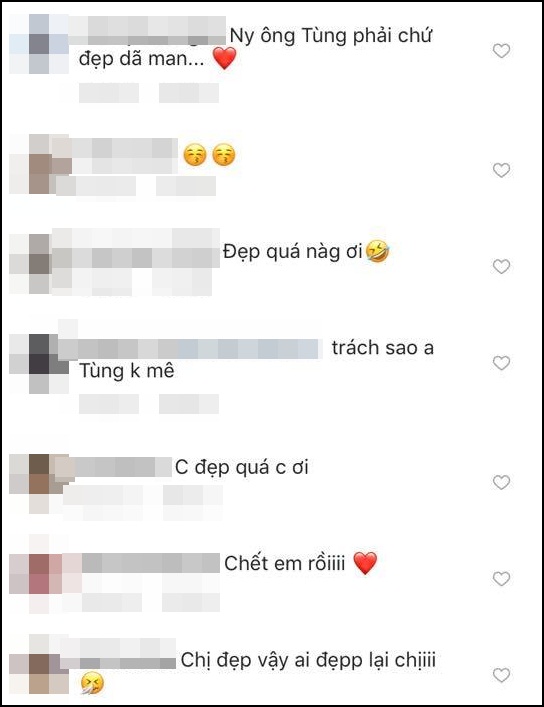Click Reply under "Tùng k mê" comment

tap(189, 404)
